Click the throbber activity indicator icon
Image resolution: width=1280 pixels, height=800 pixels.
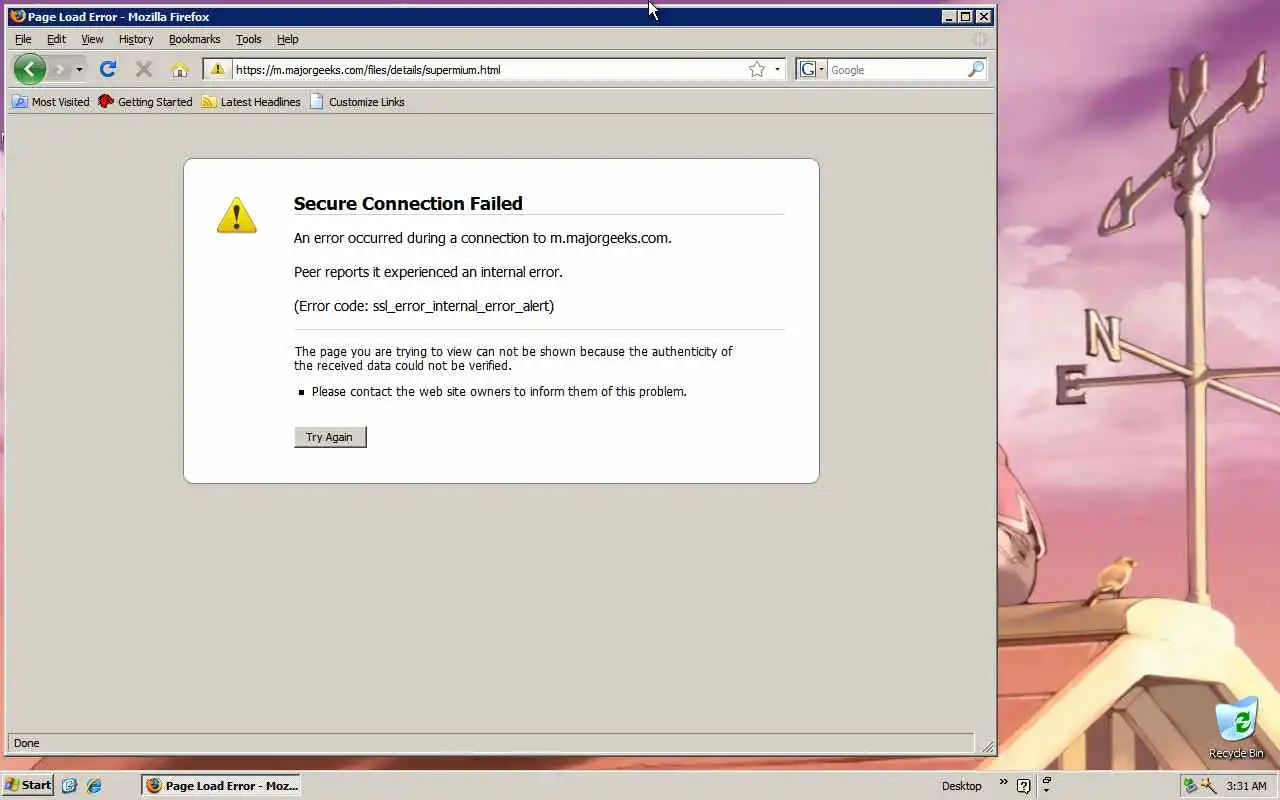980,39
